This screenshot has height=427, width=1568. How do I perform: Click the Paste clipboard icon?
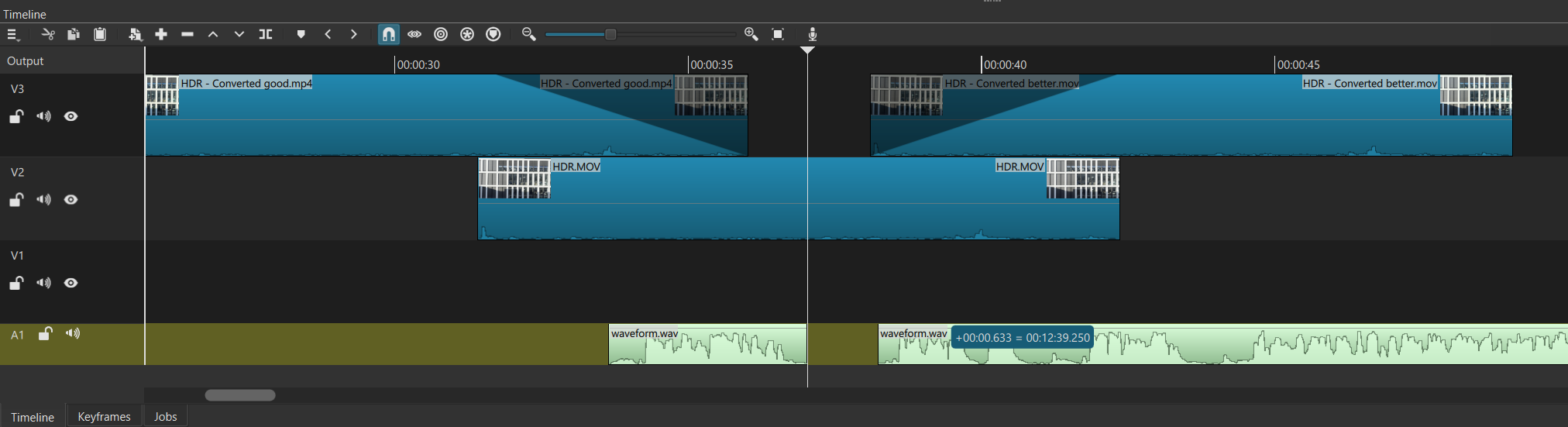100,34
